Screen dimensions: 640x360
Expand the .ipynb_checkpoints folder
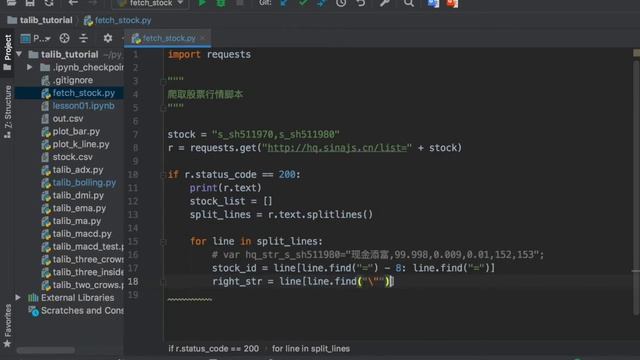[x=30, y=67]
